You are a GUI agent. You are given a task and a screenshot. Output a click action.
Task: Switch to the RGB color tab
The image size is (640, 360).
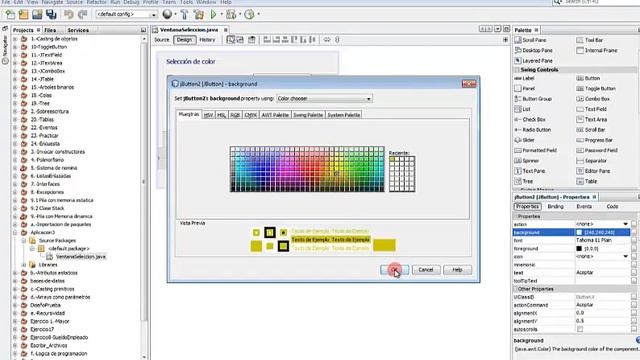[x=235, y=115]
